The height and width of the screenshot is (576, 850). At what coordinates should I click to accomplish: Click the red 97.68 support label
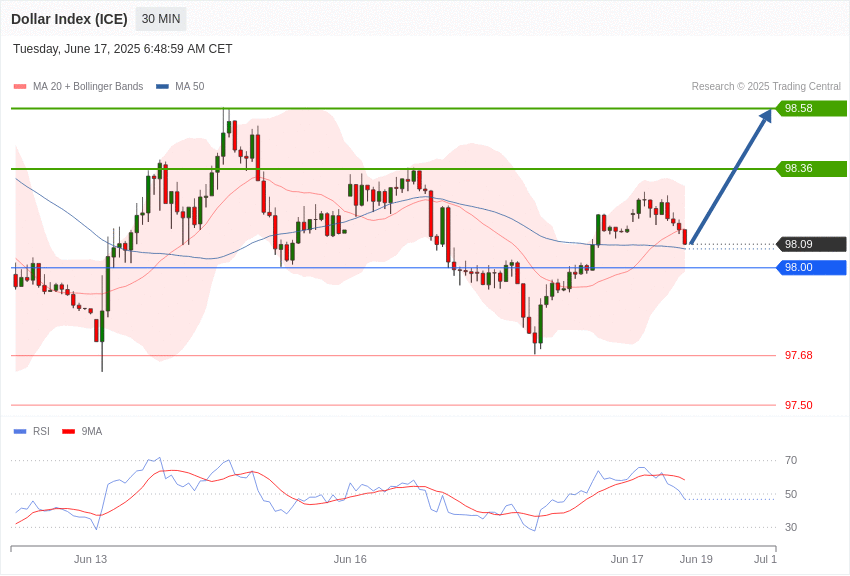799,355
